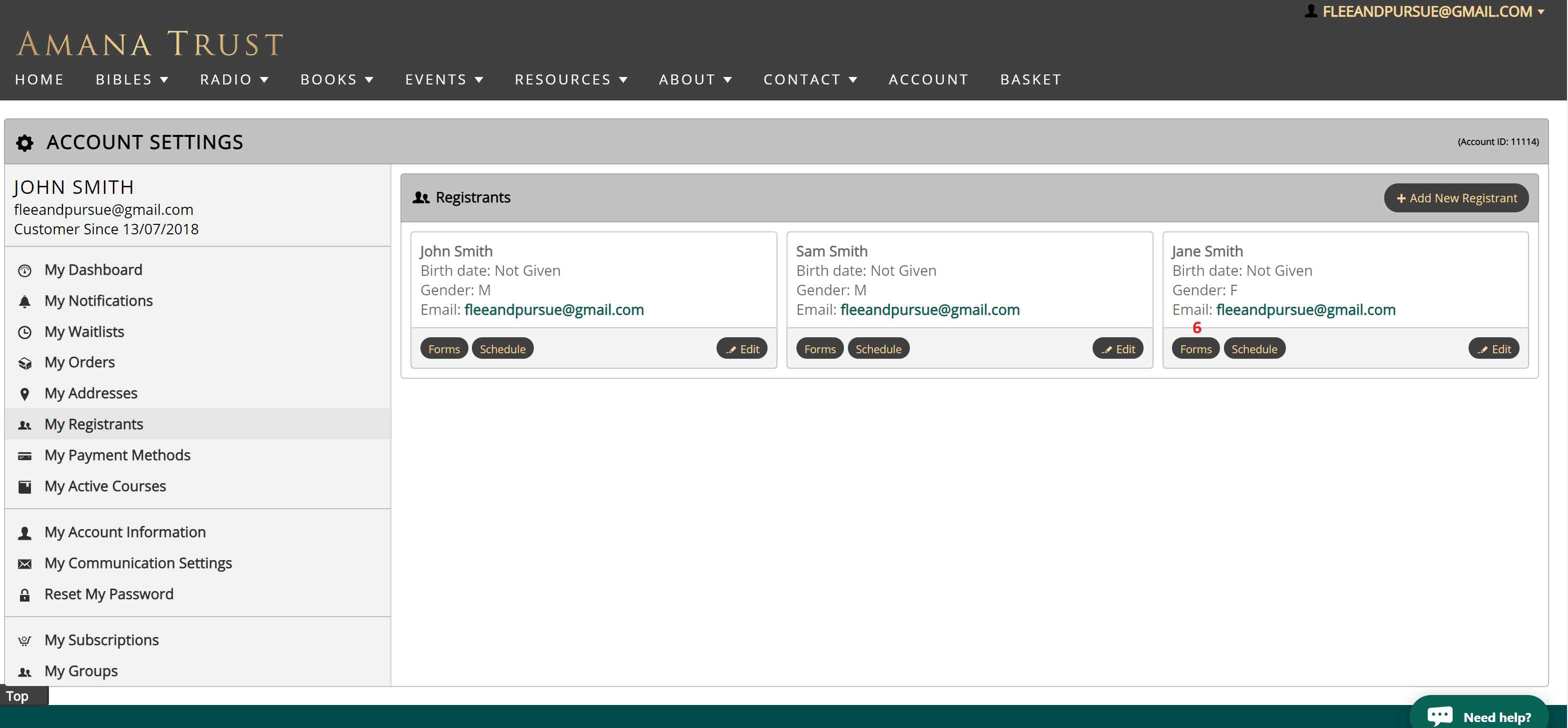This screenshot has height=728, width=1568.
Task: Open the account dropdown beside FLEEANDPURSUE@GMAIL.COM
Action: (1542, 11)
